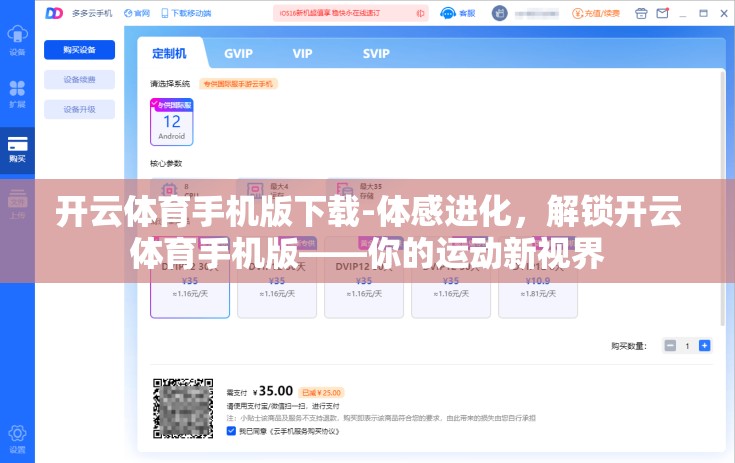Image resolution: width=735 pixels, height=463 pixels.
Task: Decrease purchase quantity with the minus button
Action: (670, 346)
